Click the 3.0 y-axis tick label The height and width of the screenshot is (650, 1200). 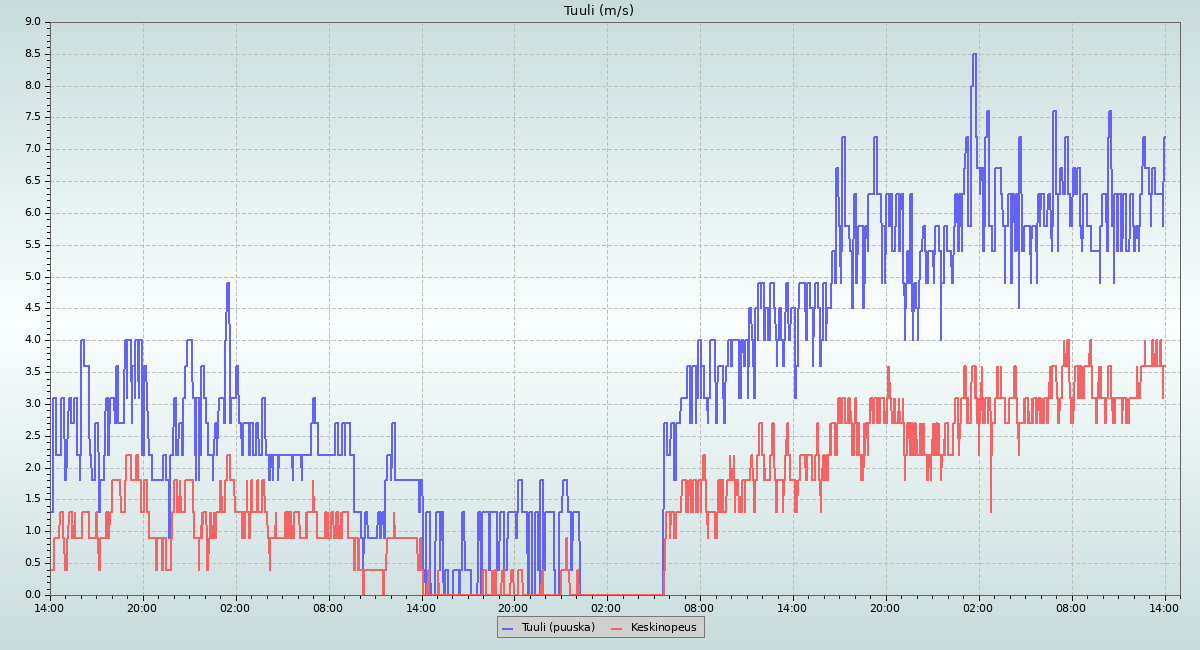pos(33,404)
